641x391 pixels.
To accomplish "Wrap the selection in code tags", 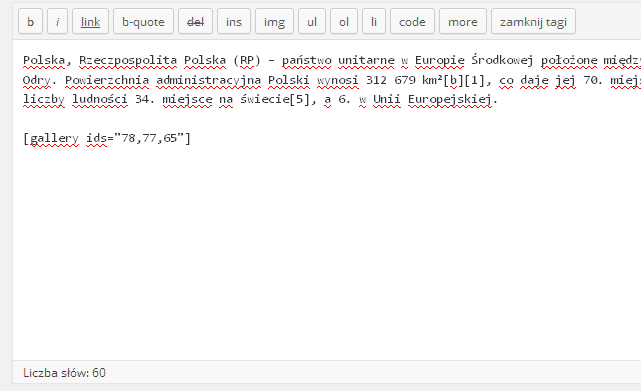I will coord(412,21).
